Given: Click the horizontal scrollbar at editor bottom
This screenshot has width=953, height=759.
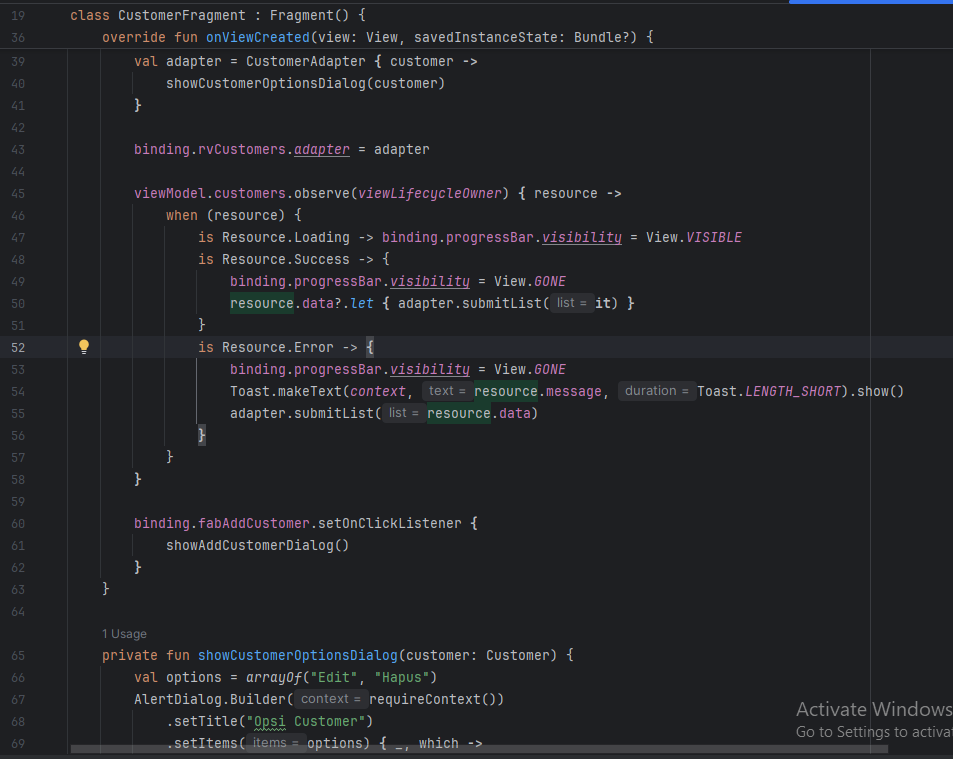Looking at the screenshot, I should click(x=479, y=749).
